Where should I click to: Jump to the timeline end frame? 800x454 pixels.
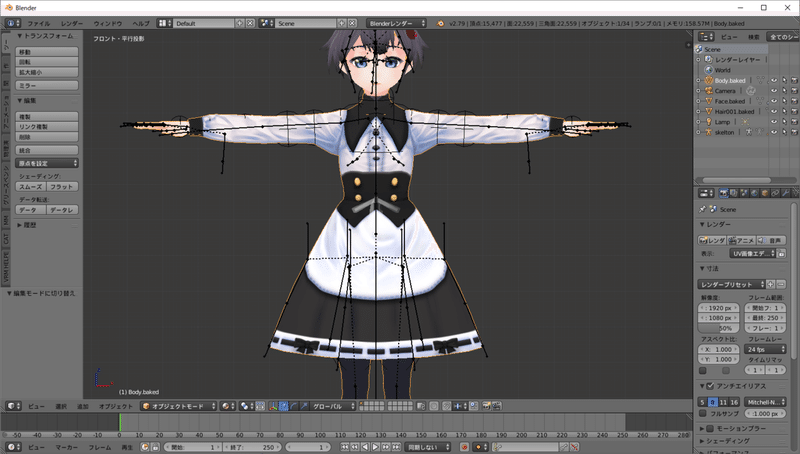pyautogui.click(x=396, y=447)
